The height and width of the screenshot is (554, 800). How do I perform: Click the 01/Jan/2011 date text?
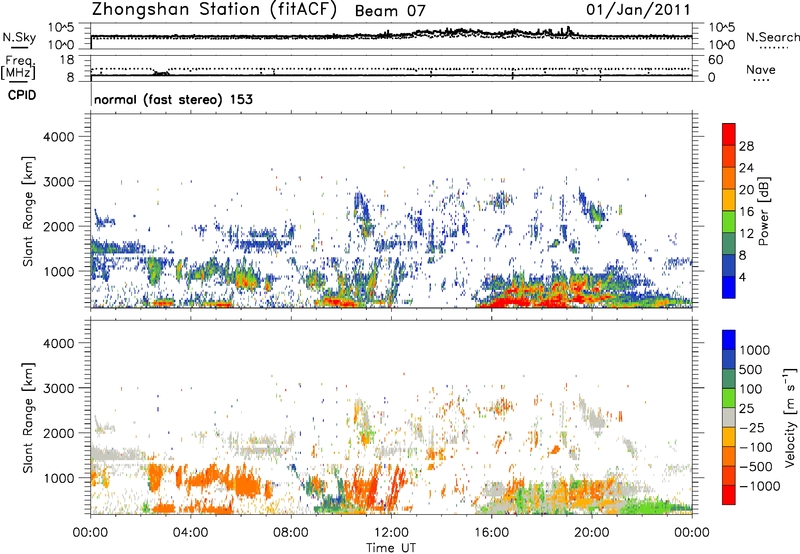tap(638, 10)
